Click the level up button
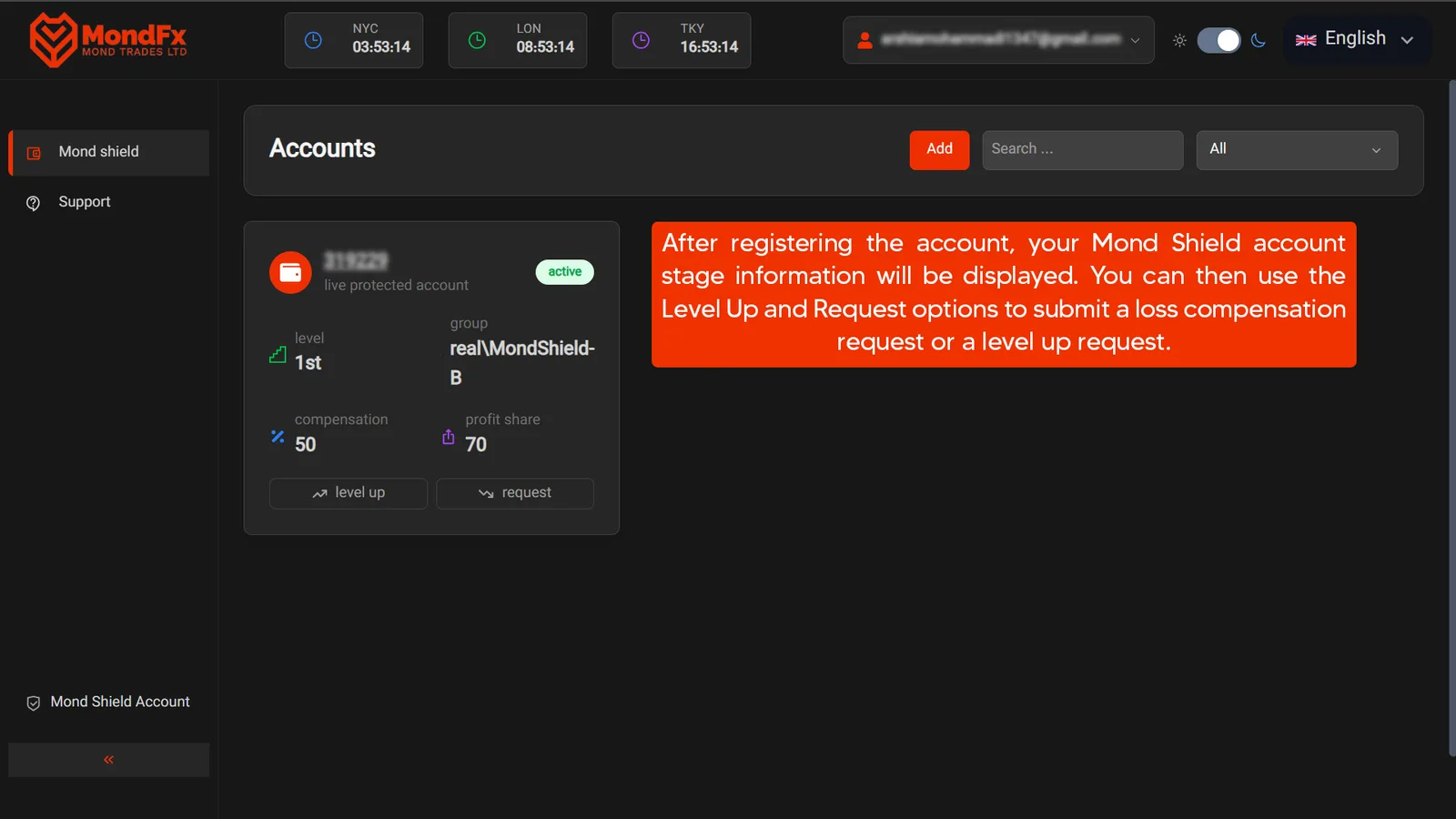The image size is (1456, 819). (349, 493)
